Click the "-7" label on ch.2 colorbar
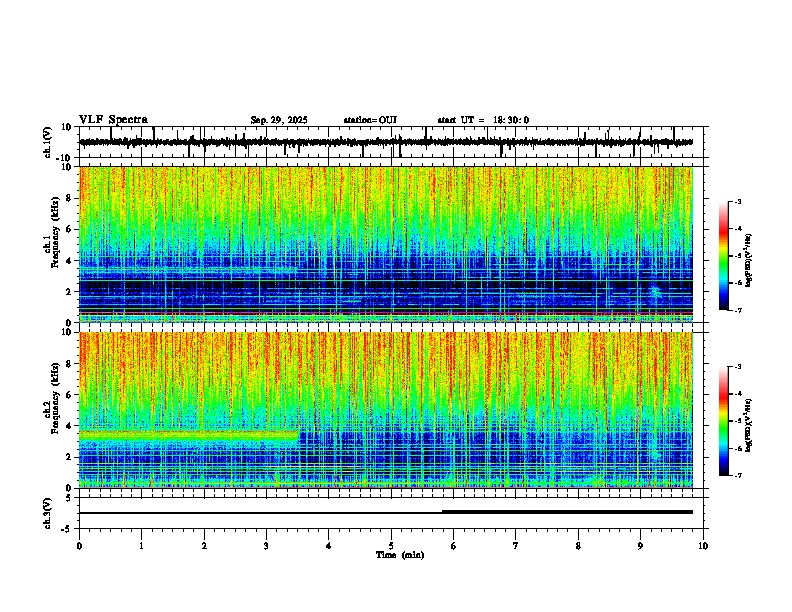Image resolution: width=792 pixels, height=612 pixels. tap(737, 475)
